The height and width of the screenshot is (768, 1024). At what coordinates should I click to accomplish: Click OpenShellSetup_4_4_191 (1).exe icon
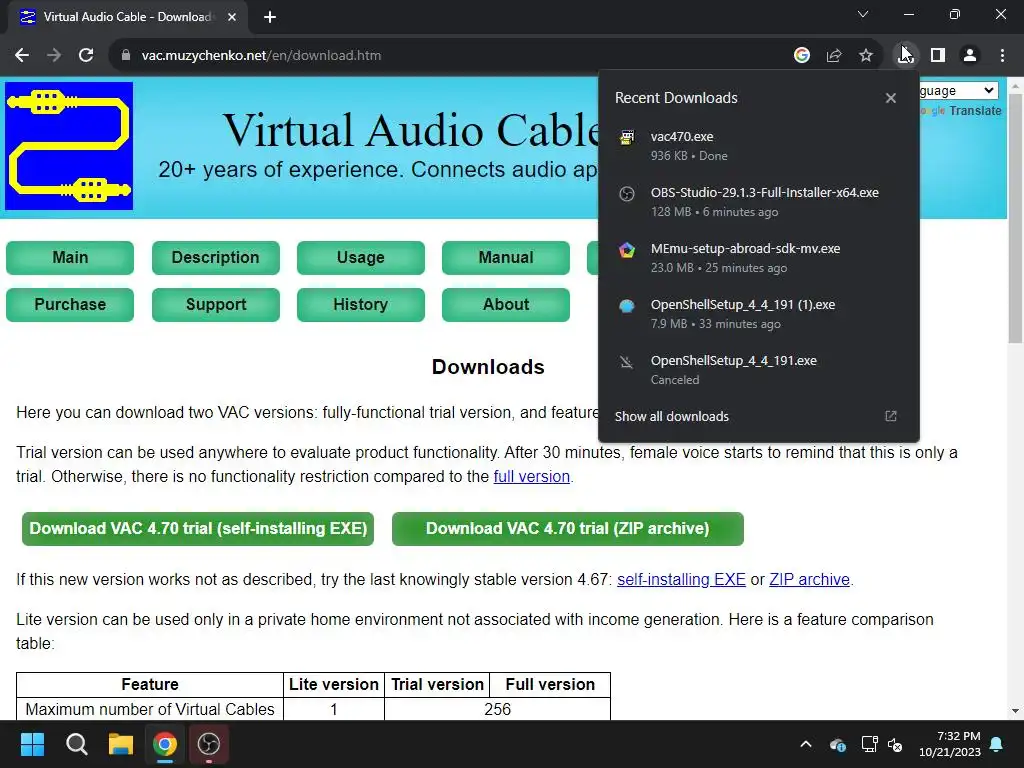627,306
